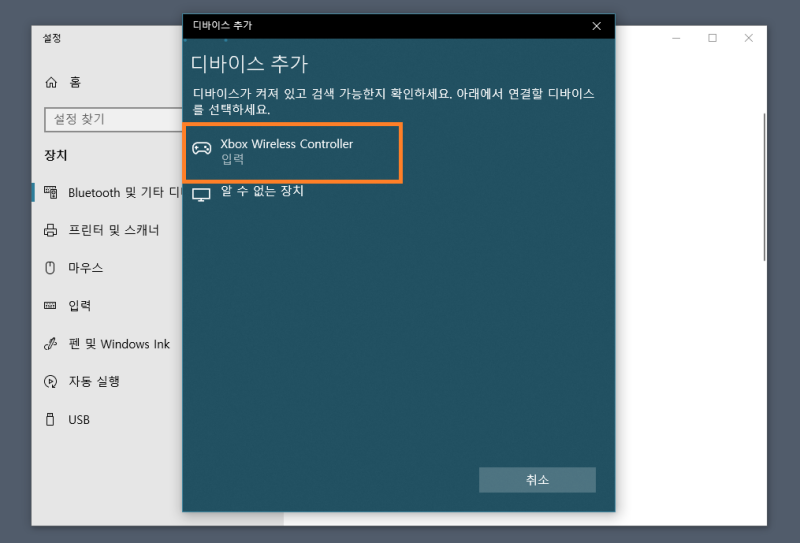The image size is (800, 543).
Task: Go to 홈 in Settings
Action: (x=75, y=82)
